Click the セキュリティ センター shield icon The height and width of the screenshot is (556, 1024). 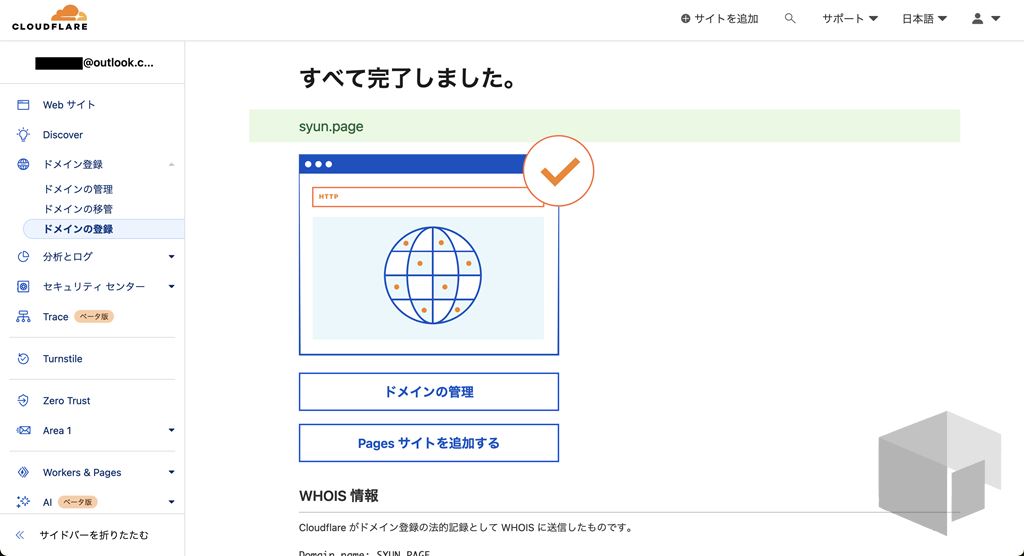[23, 286]
